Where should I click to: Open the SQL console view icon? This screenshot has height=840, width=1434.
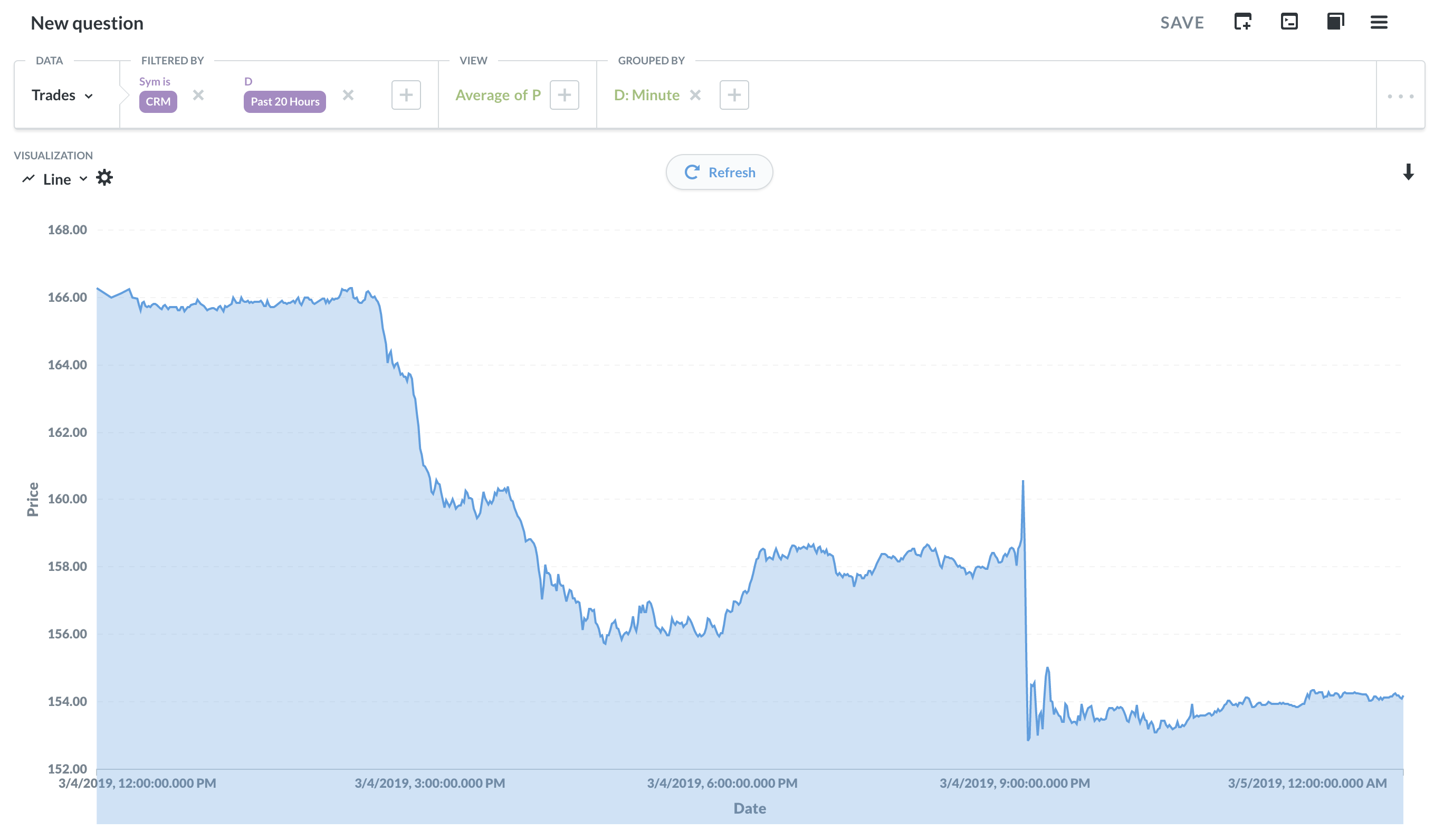pos(1289,22)
